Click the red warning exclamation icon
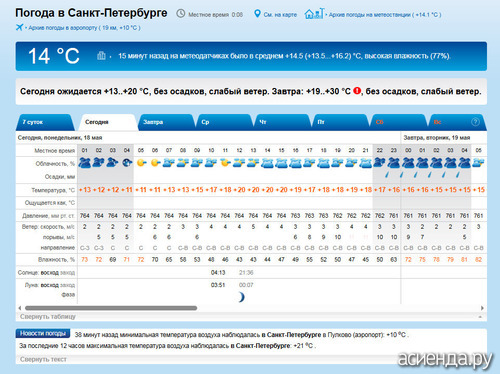This screenshot has width=500, height=374. 357,91
